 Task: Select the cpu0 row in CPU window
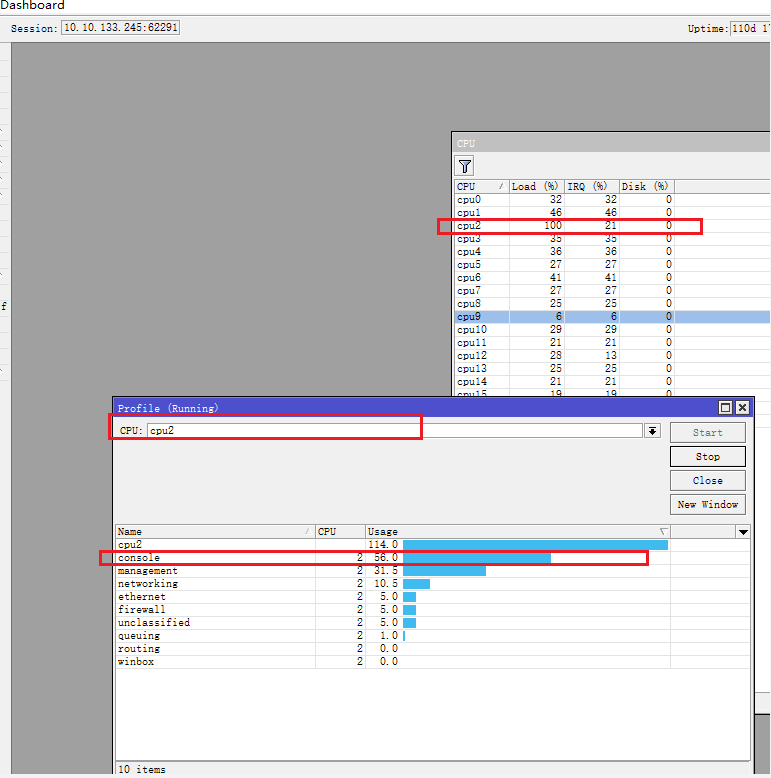612,199
